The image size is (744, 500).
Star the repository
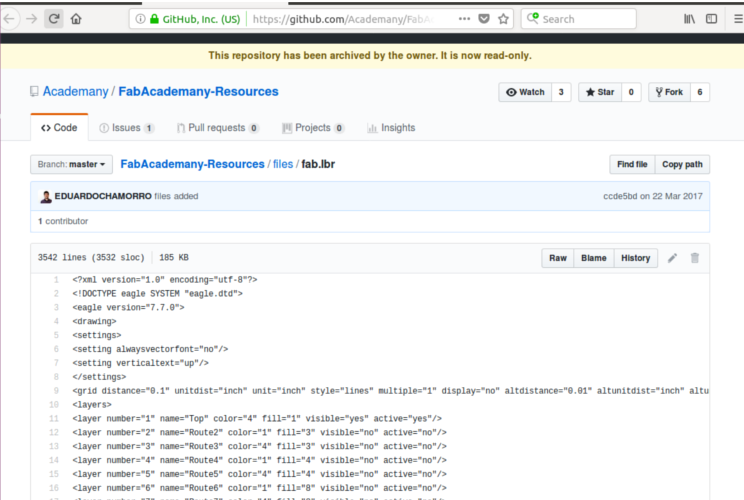coord(600,92)
